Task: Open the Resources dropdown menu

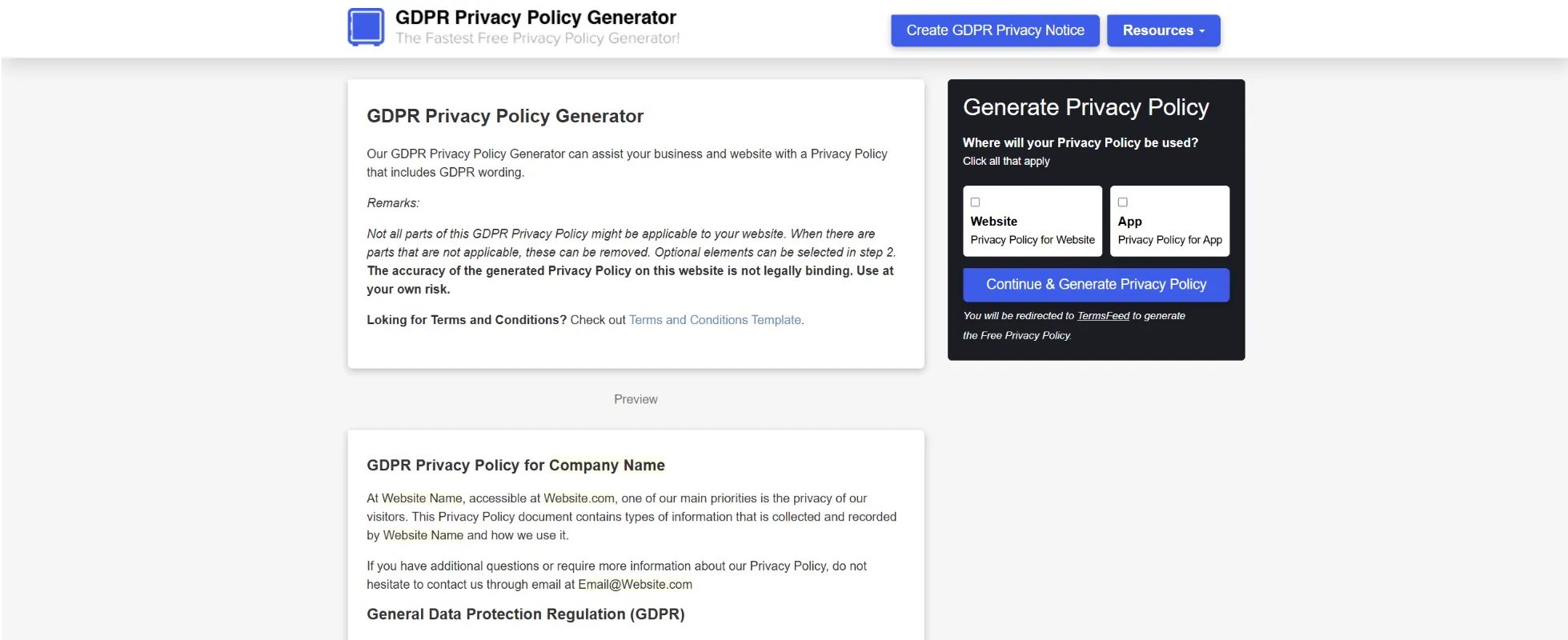Action: (1163, 30)
